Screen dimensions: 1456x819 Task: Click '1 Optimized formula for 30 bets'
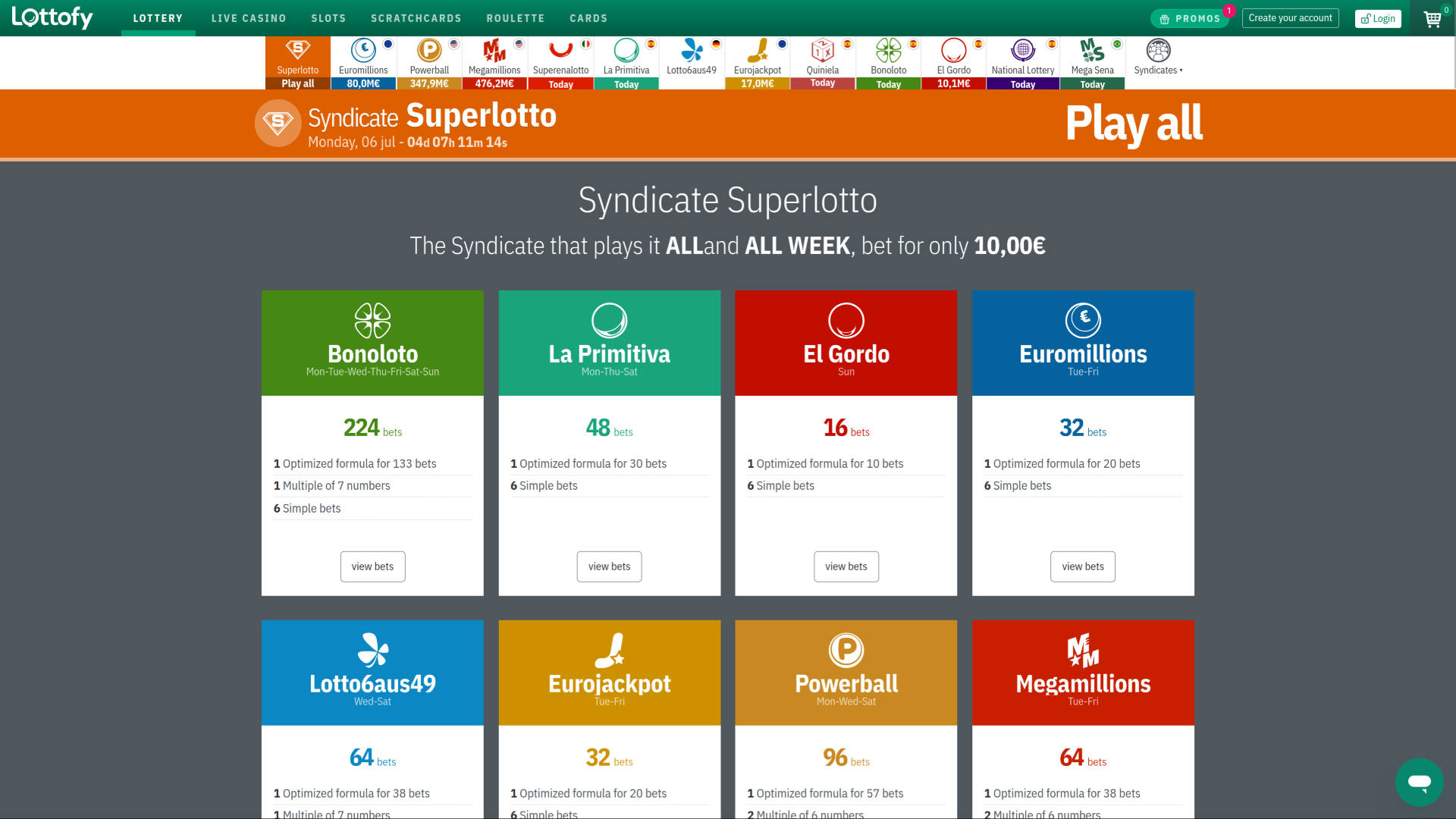coord(588,464)
